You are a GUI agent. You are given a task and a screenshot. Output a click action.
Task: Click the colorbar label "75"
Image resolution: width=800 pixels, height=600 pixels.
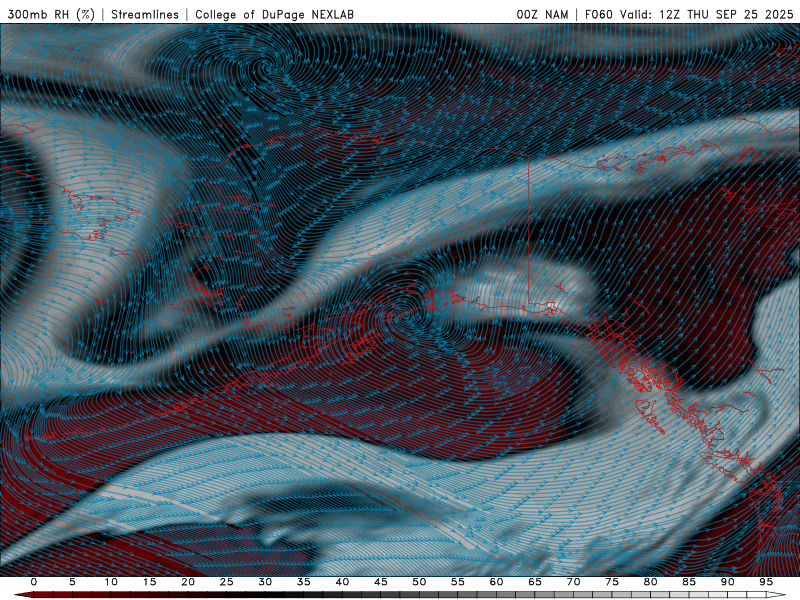coord(612,582)
